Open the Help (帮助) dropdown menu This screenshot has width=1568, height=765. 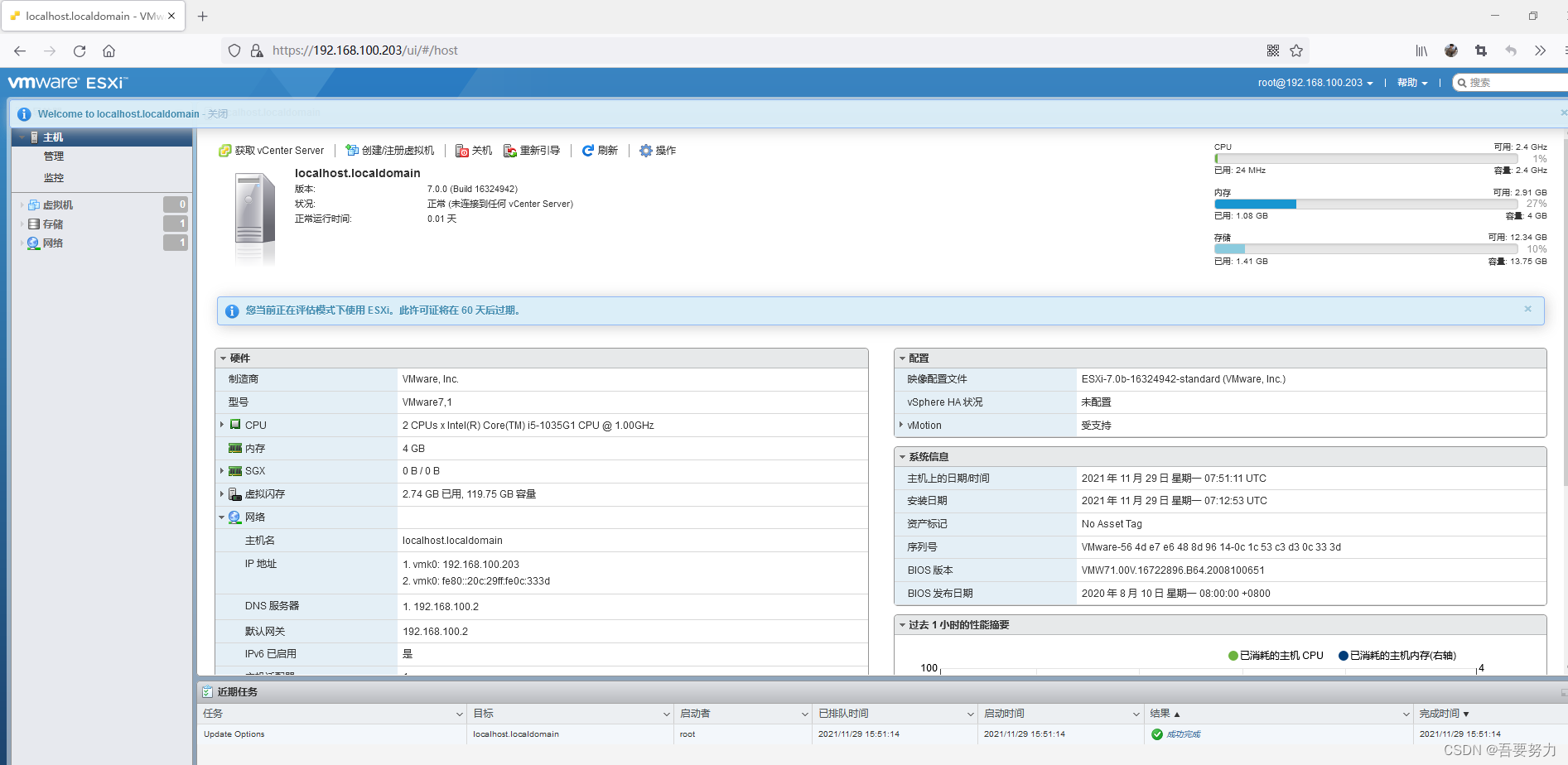1412,83
